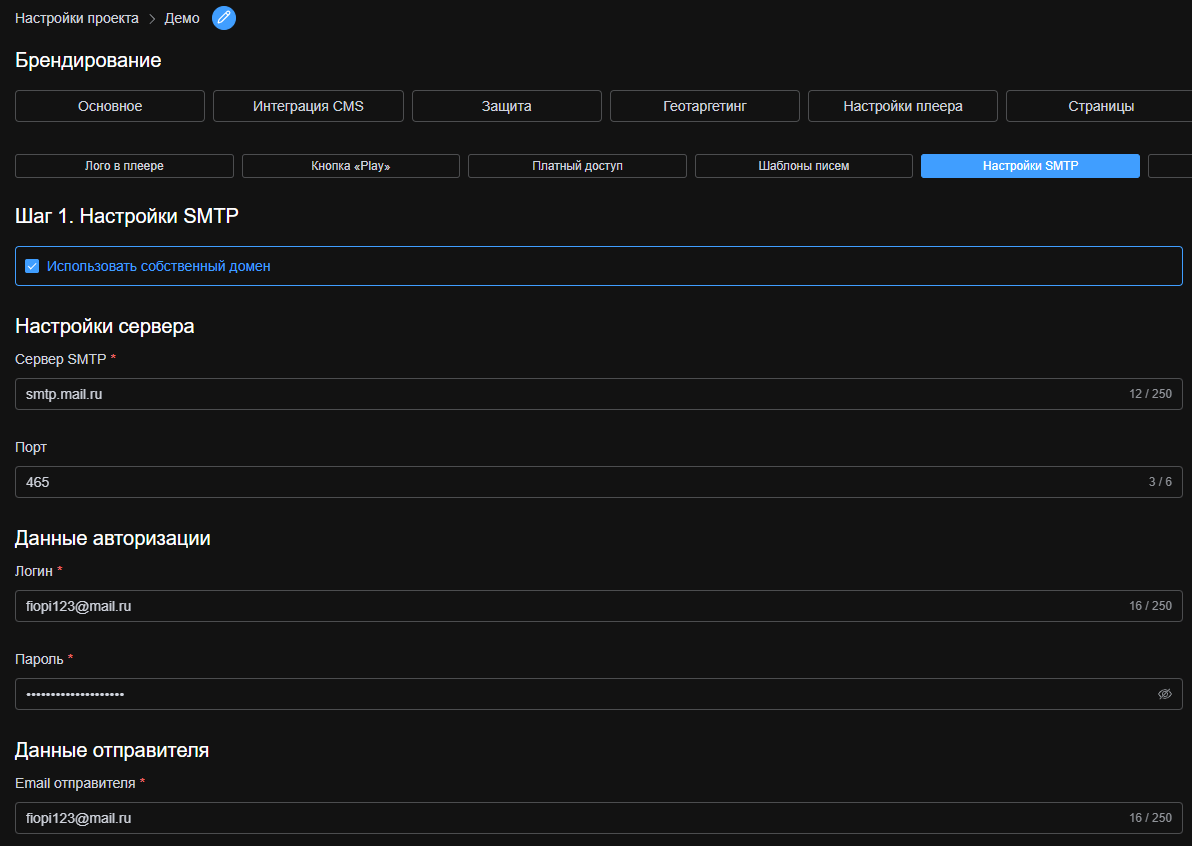Open the Кнопка «Play» sub-tab
Screen dimensions: 1192x846
350,166
